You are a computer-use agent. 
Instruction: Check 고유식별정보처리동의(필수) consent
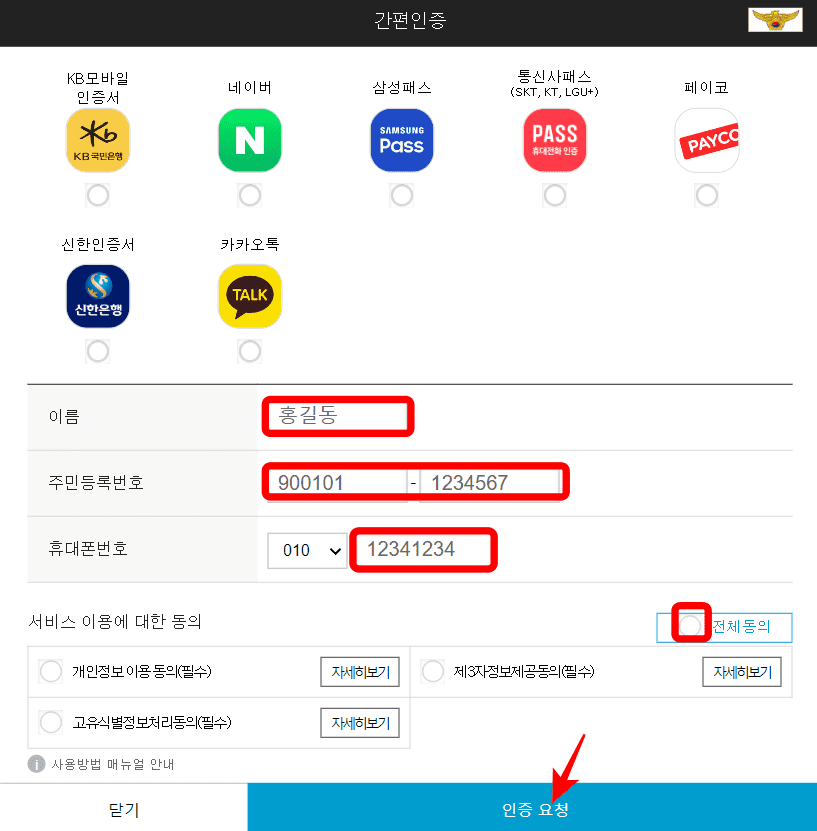pos(51,722)
